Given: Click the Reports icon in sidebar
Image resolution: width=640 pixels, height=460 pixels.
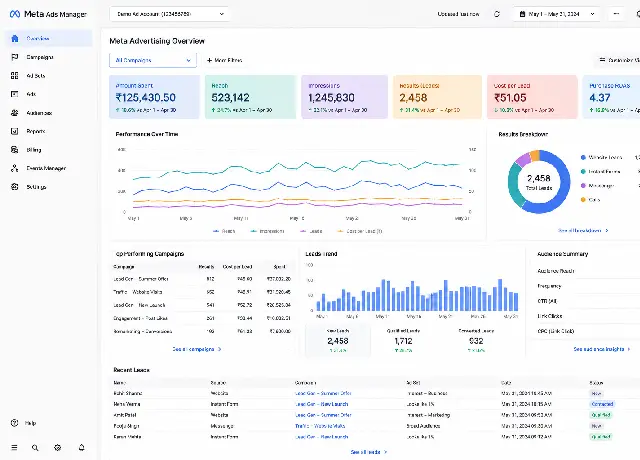Looking at the screenshot, I should [15, 131].
